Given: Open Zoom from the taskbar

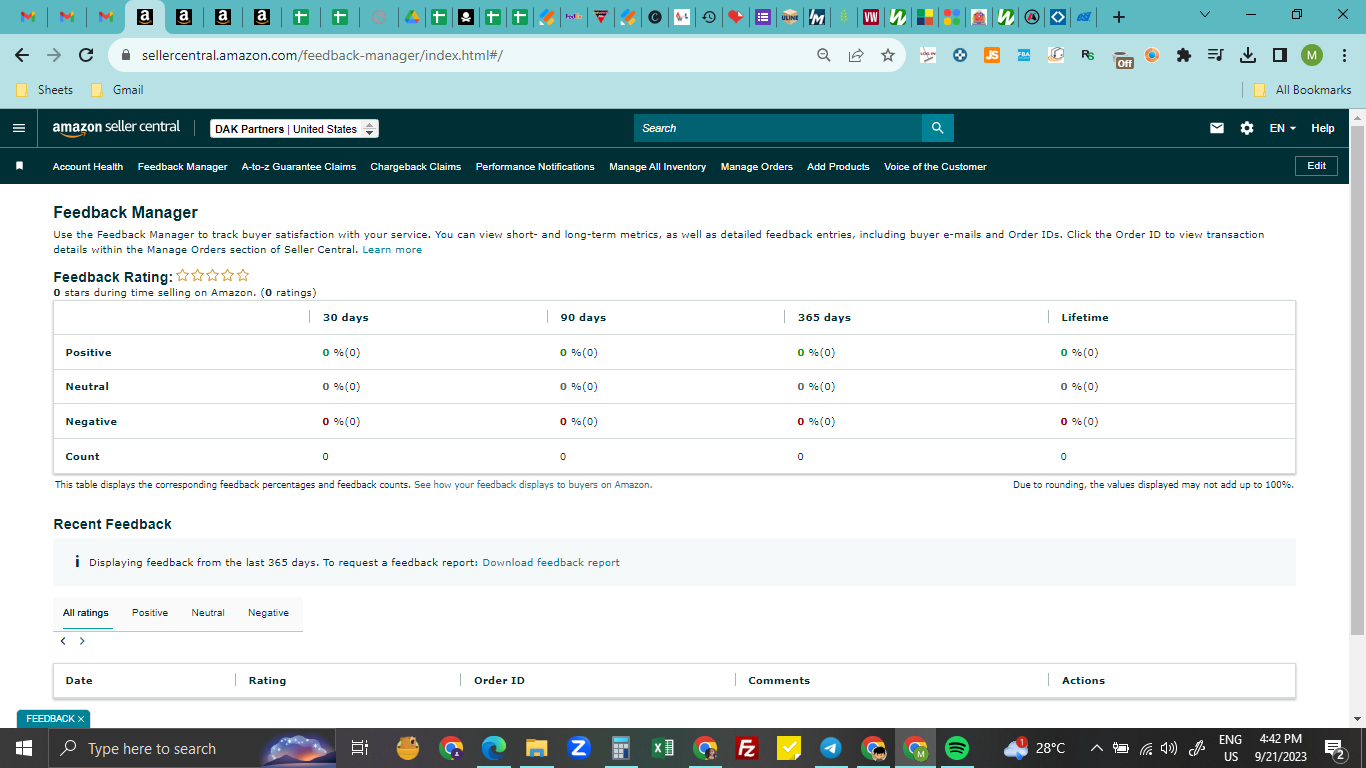Looking at the screenshot, I should click(x=578, y=748).
